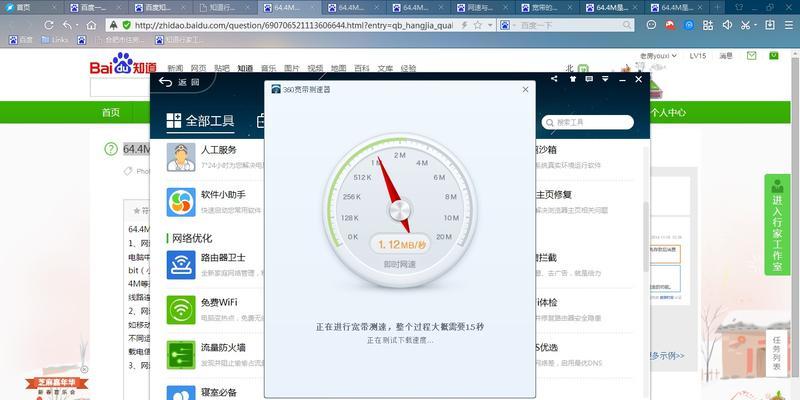Screen dimensions: 800x400
Task: Click the share icon in 360 title bar
Action: pyautogui.click(x=554, y=79)
